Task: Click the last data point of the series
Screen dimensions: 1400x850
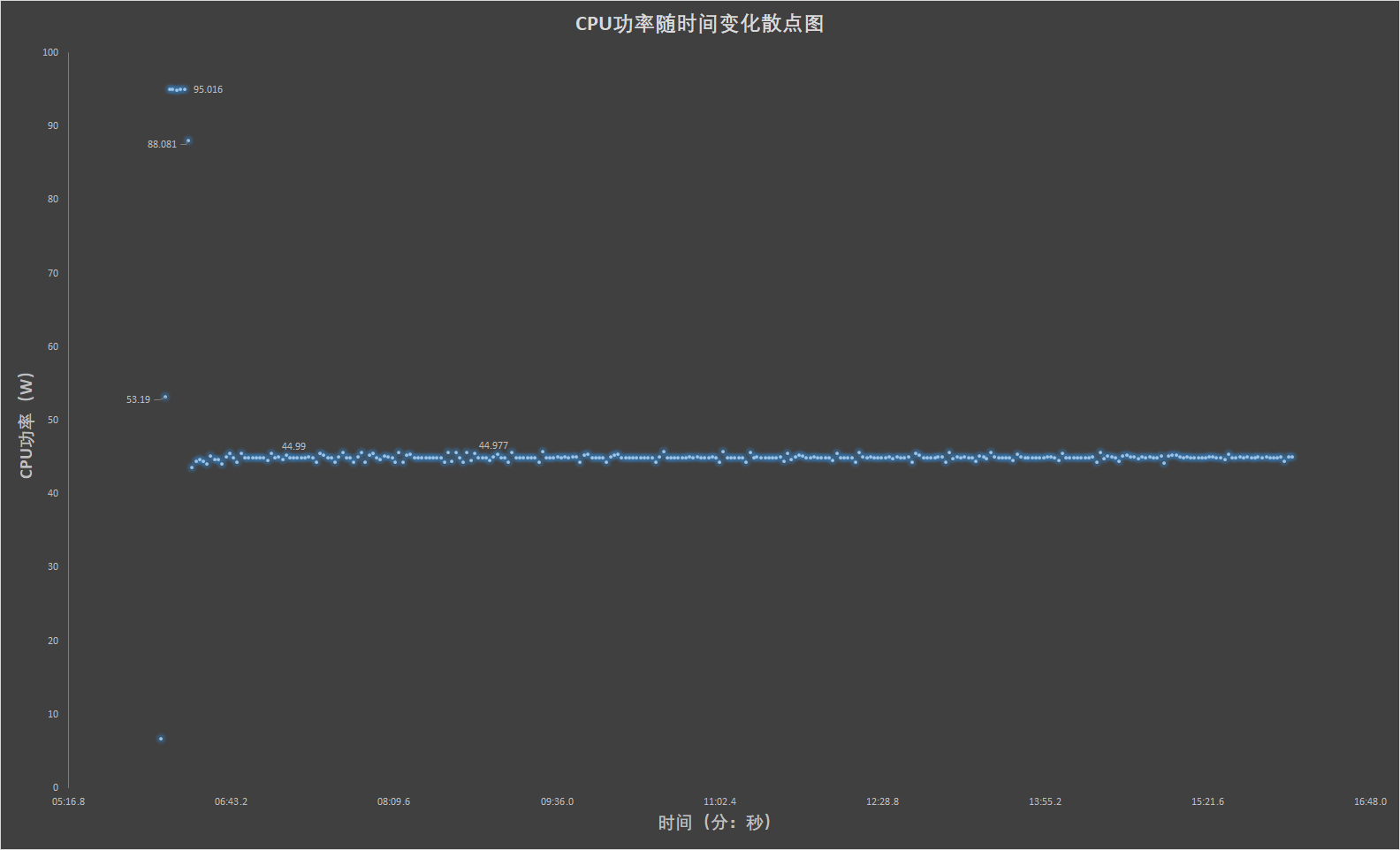Action: click(1291, 457)
